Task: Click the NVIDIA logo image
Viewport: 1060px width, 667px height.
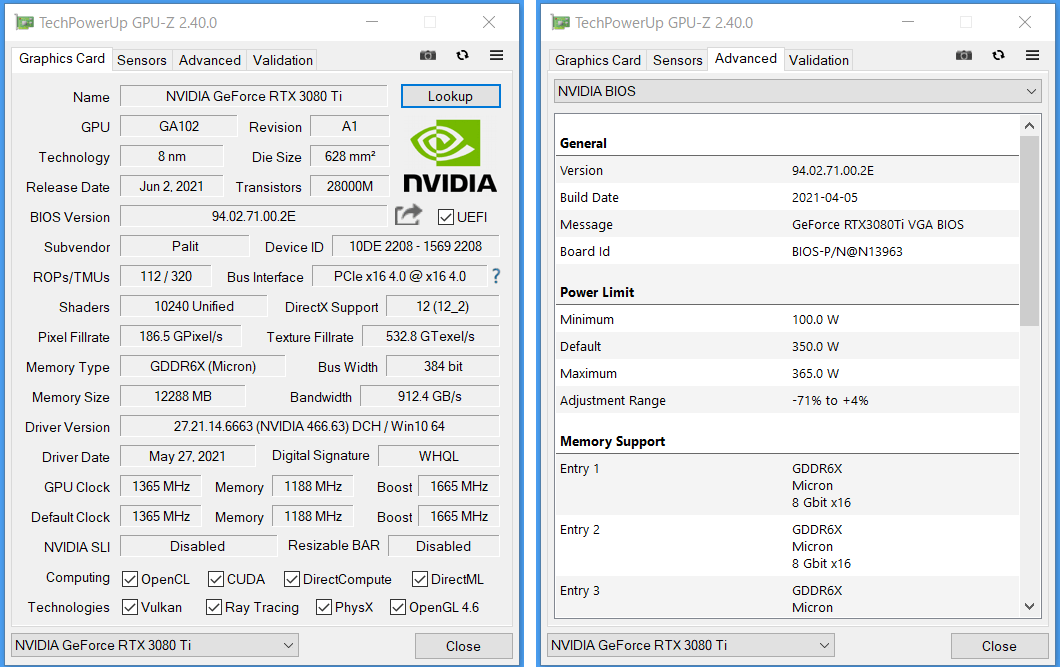Action: coord(450,156)
